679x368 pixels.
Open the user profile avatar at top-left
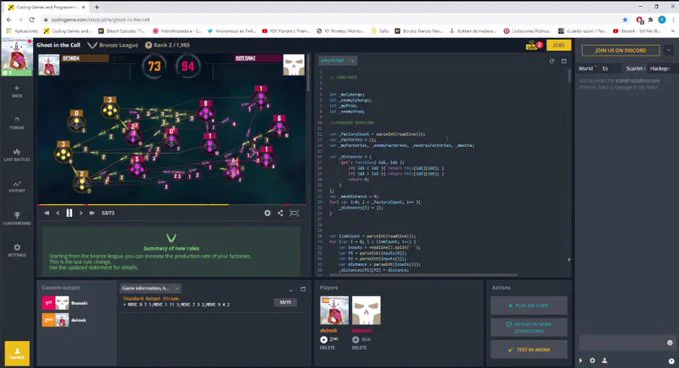[16, 57]
